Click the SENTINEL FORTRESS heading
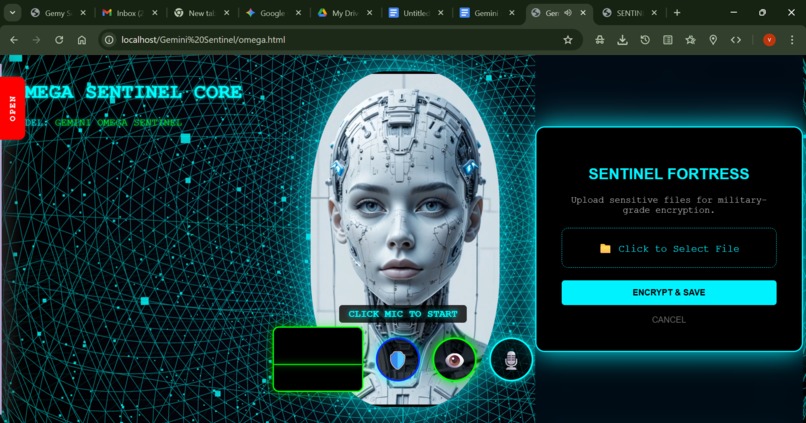Viewport: 806px width, 423px height. pos(669,174)
